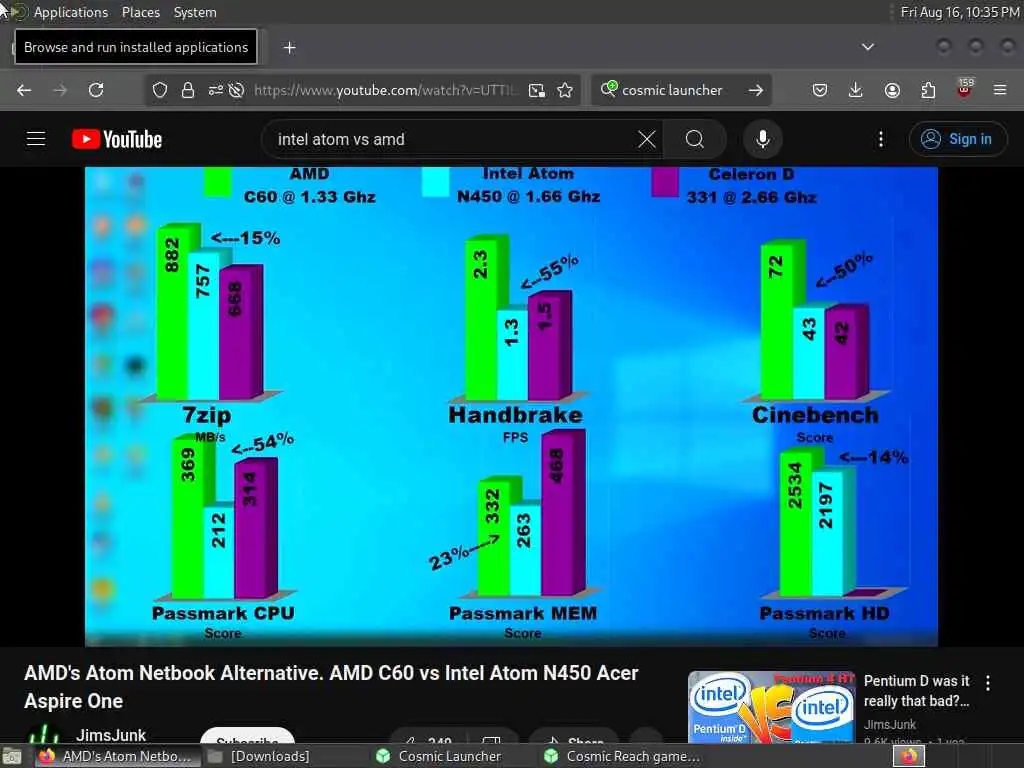Click the Firefox icon in the panel tray

(x=909, y=757)
